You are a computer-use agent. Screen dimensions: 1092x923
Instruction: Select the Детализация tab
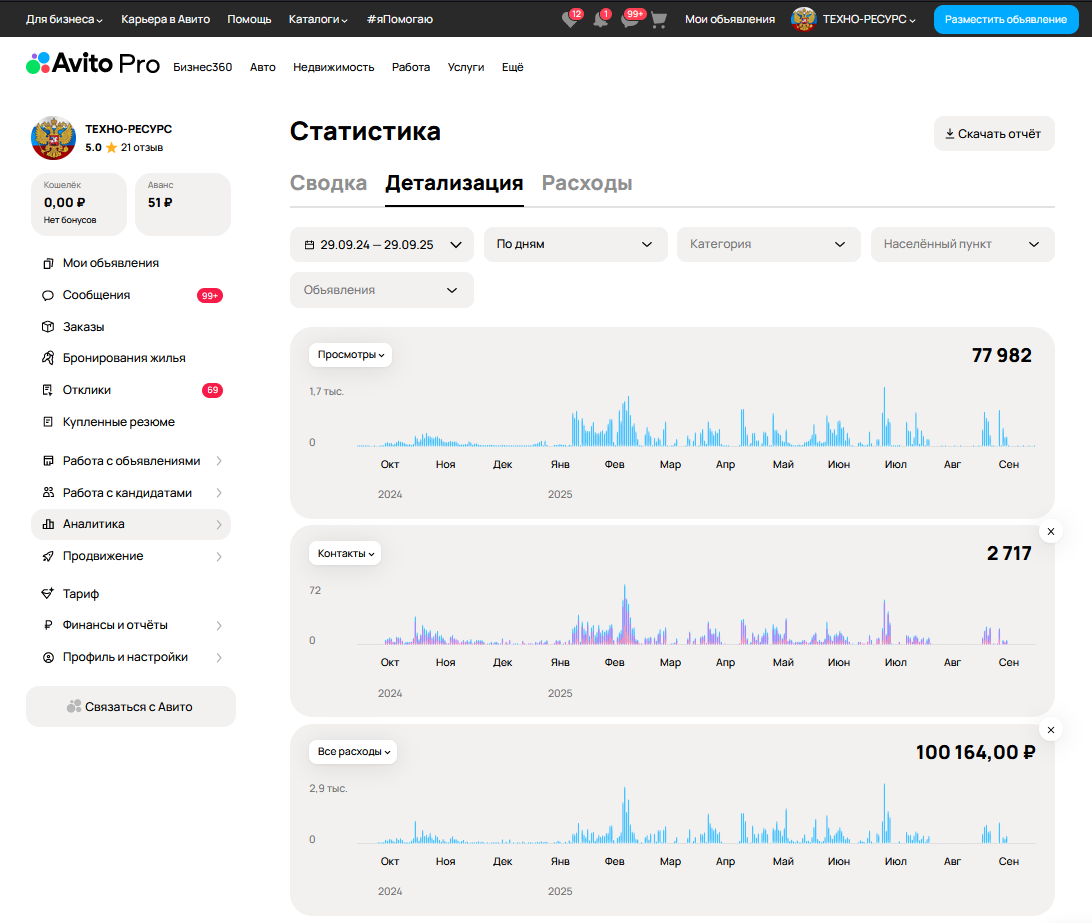click(x=454, y=183)
